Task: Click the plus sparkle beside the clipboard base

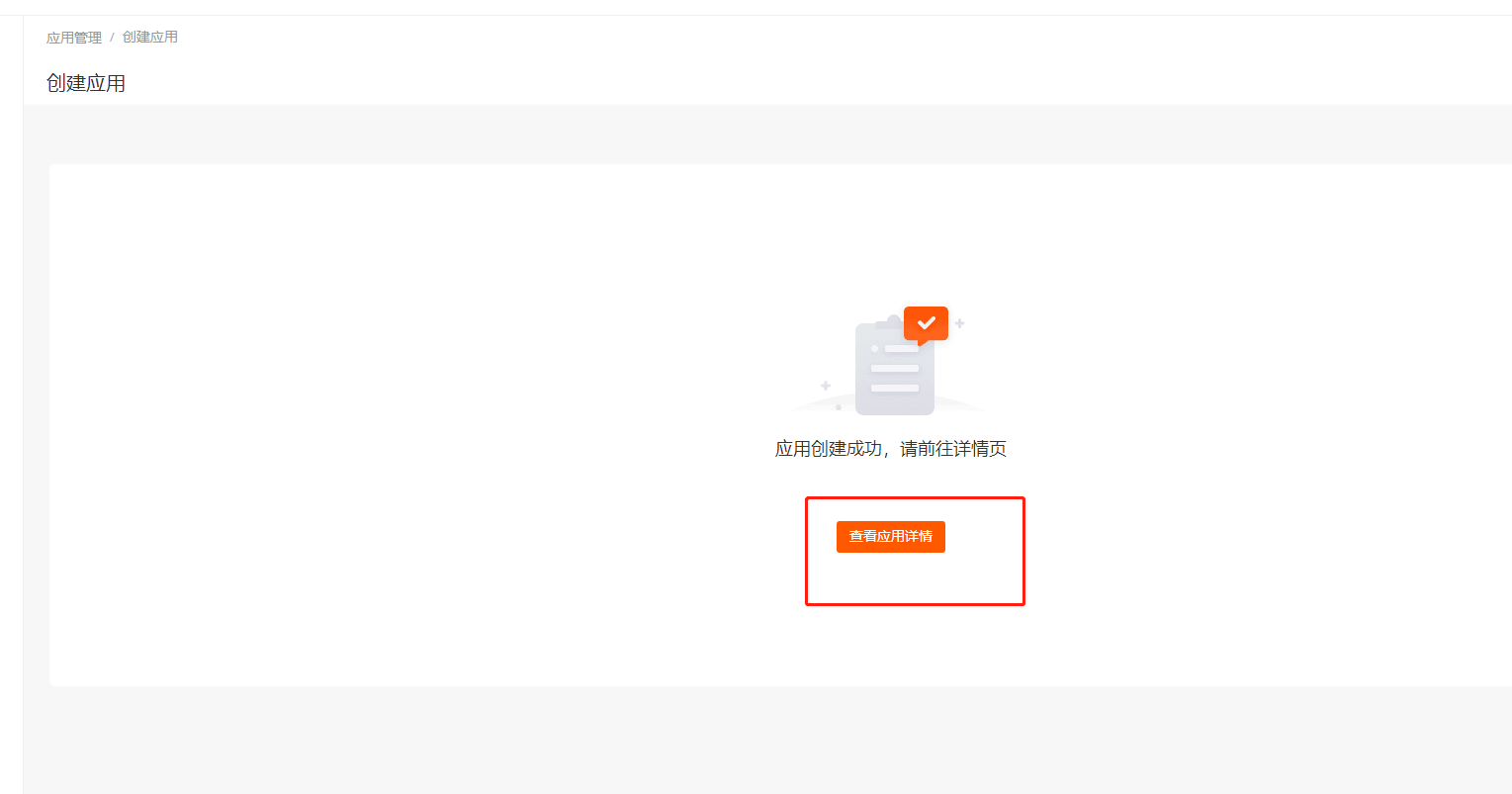Action: pos(826,386)
